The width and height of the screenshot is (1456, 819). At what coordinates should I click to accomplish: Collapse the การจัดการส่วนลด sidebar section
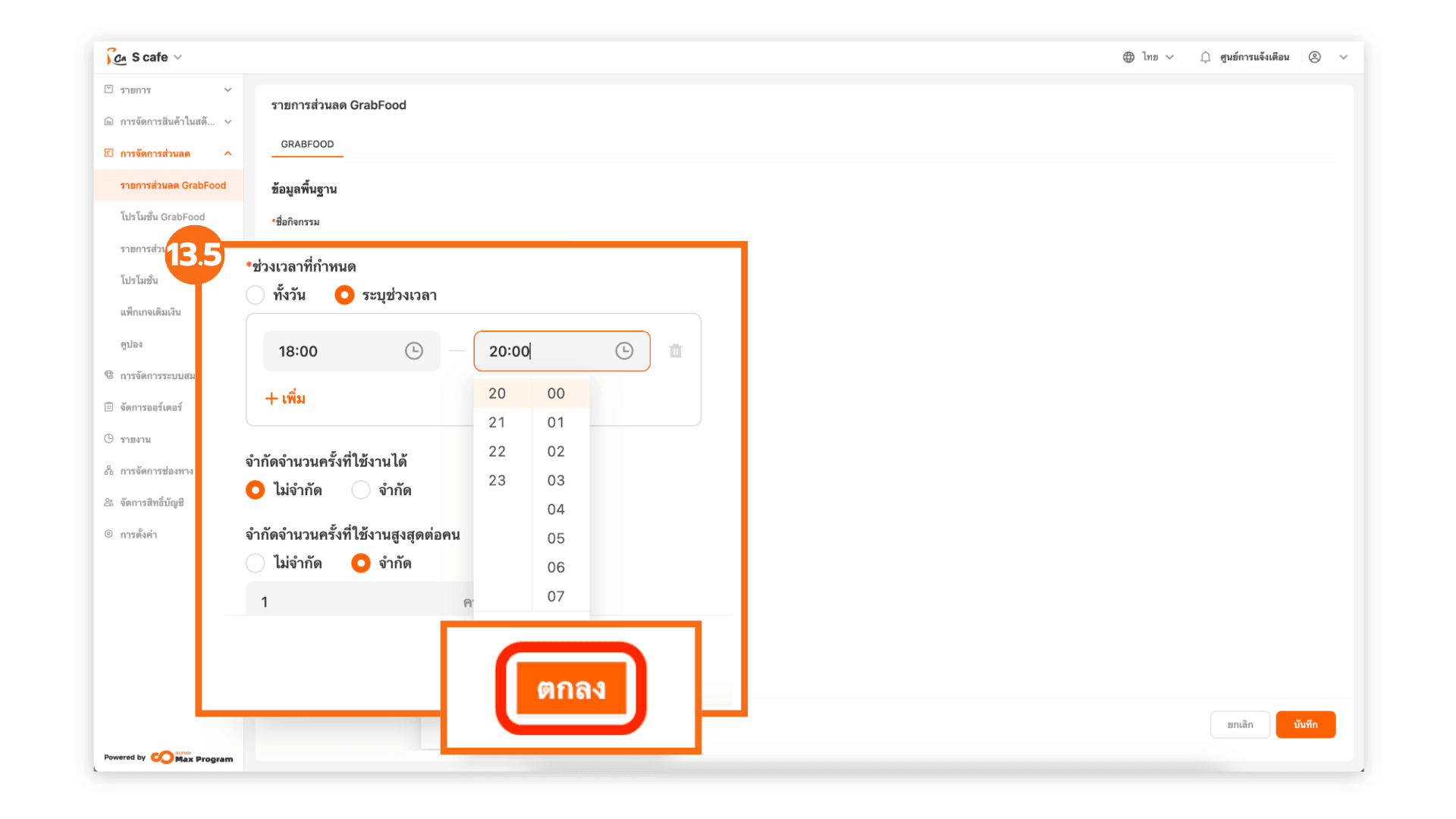[228, 153]
